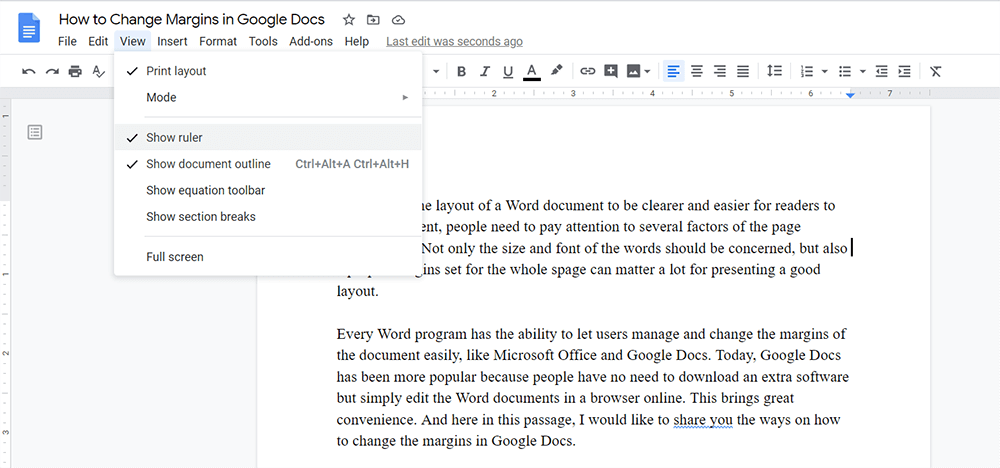This screenshot has width=1000, height=468.
Task: Click the Undo arrow icon
Action: click(28, 71)
